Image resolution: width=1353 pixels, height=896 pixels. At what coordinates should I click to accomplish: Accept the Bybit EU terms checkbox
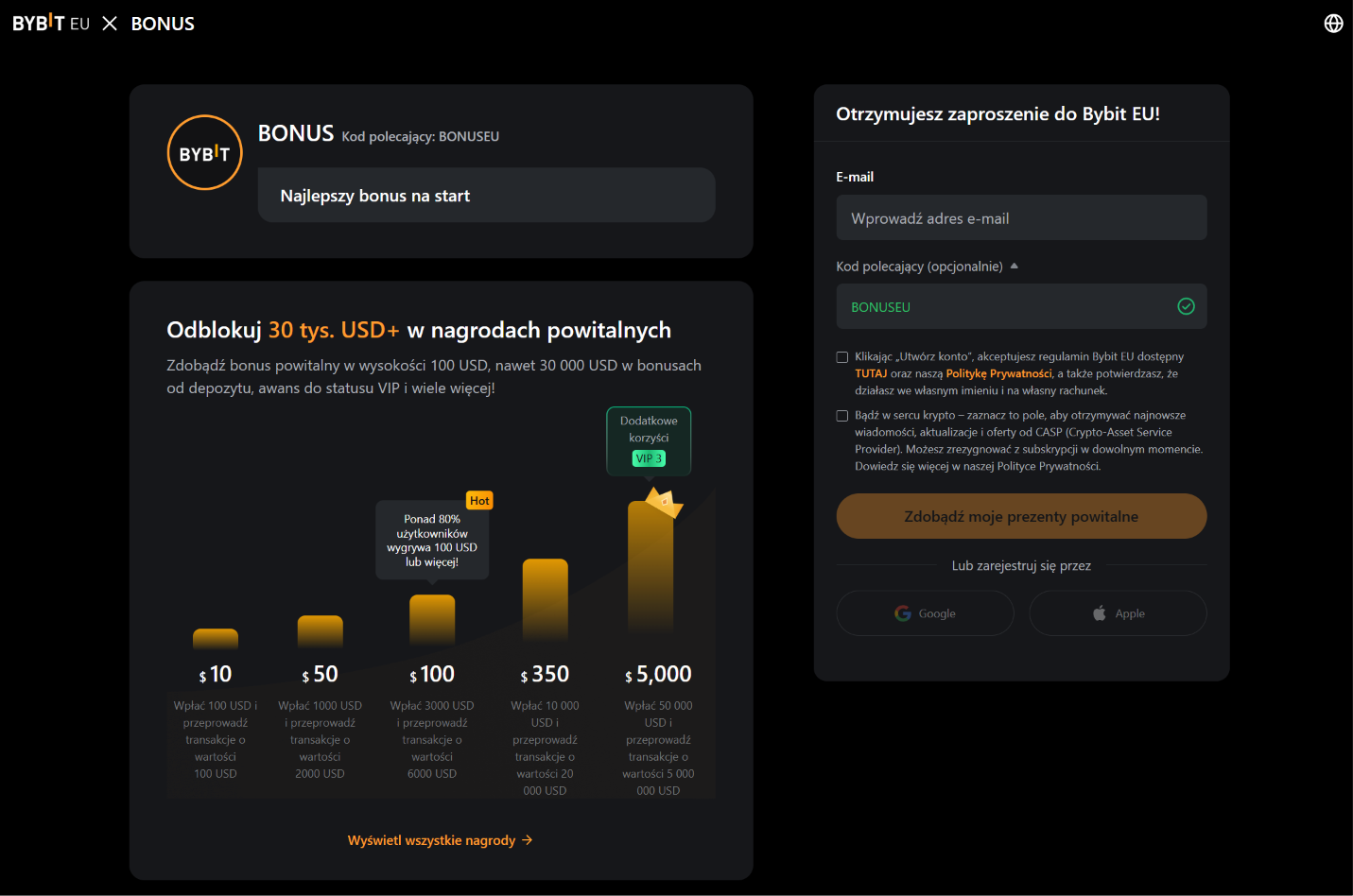pyautogui.click(x=841, y=357)
